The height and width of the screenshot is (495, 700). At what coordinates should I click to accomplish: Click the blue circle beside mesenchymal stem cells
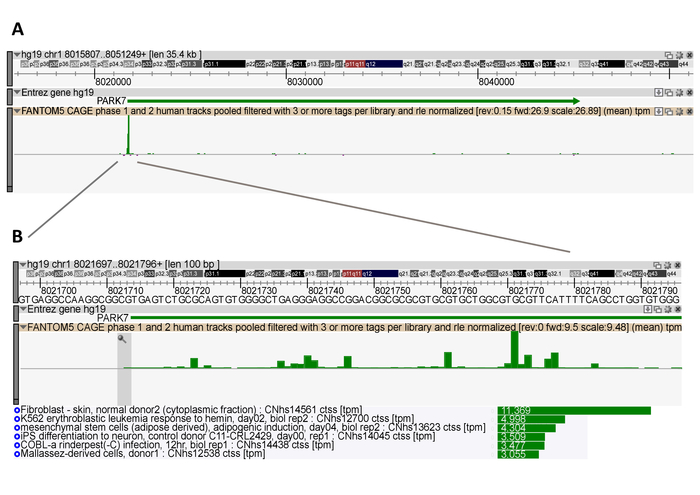(x=17, y=428)
